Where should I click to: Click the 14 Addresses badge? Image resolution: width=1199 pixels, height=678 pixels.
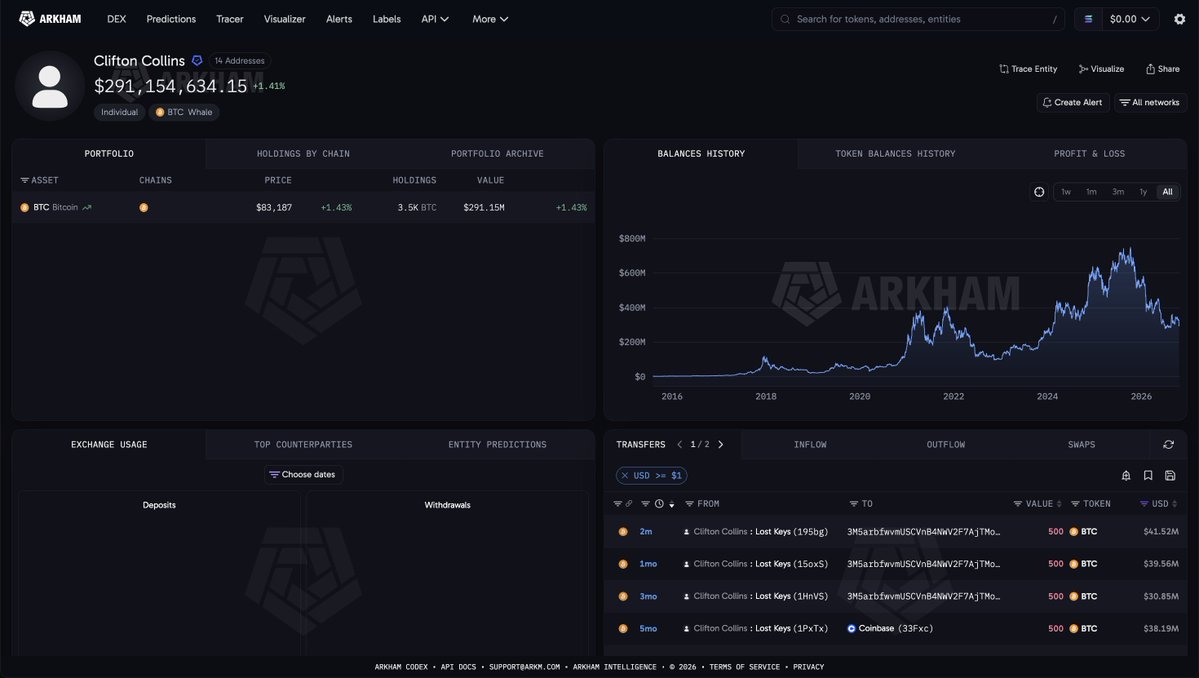click(x=239, y=61)
